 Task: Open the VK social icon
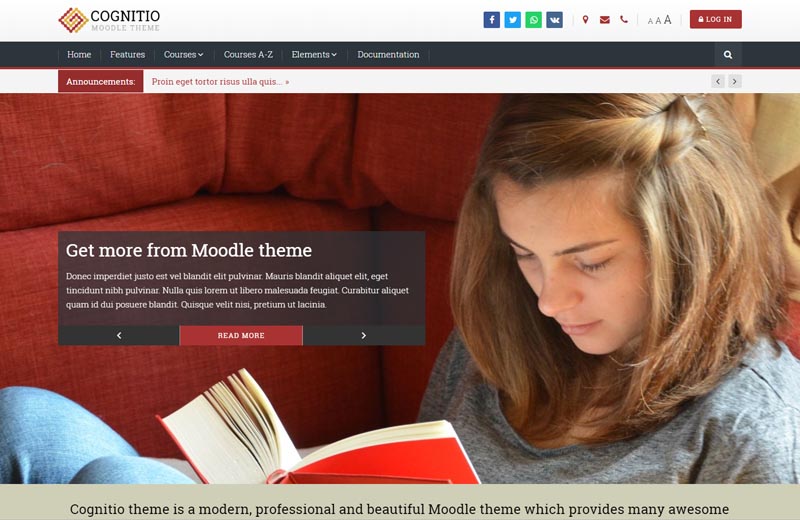point(554,20)
